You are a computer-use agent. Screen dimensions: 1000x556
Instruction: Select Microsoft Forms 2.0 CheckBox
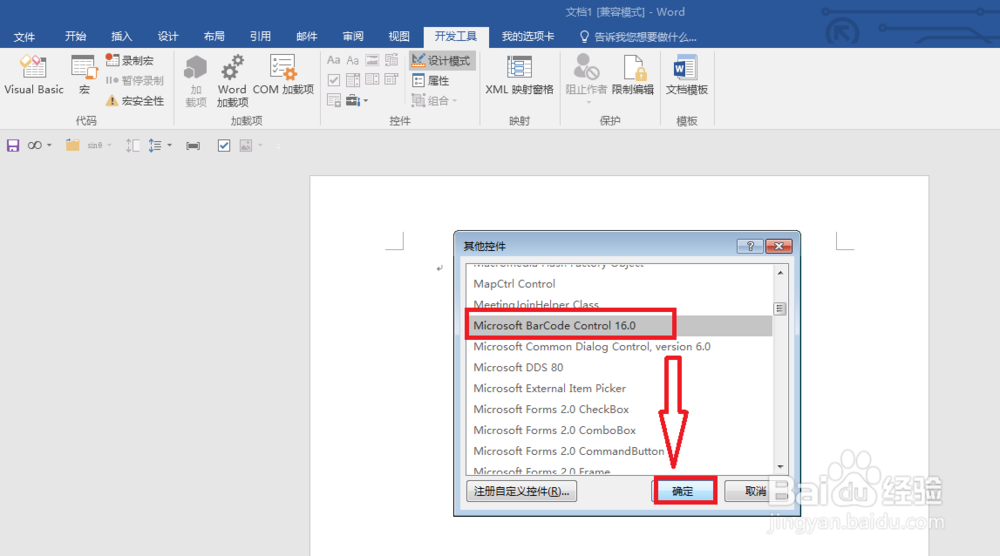point(619,409)
